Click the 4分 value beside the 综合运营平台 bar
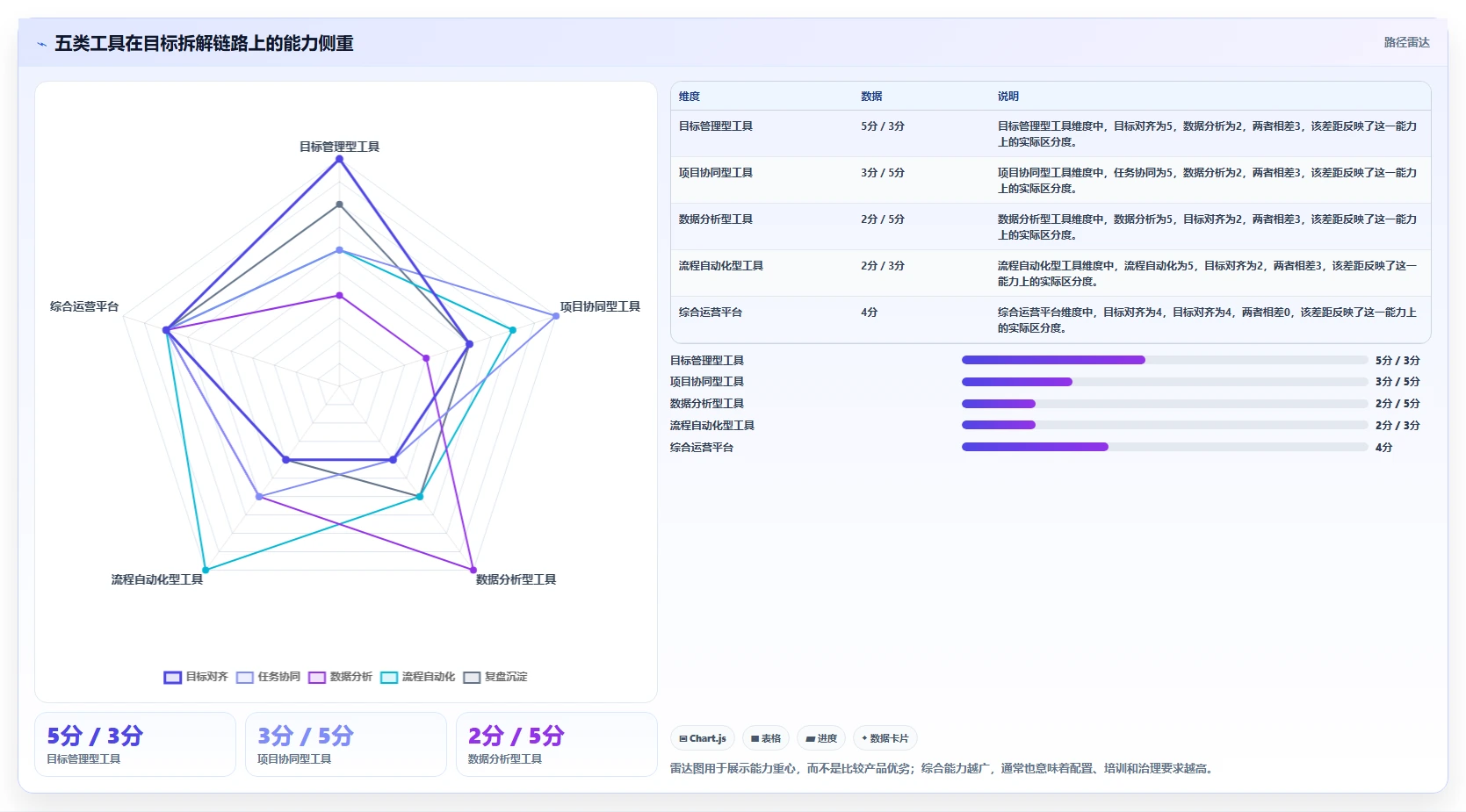The width and height of the screenshot is (1466, 812). [x=1384, y=448]
